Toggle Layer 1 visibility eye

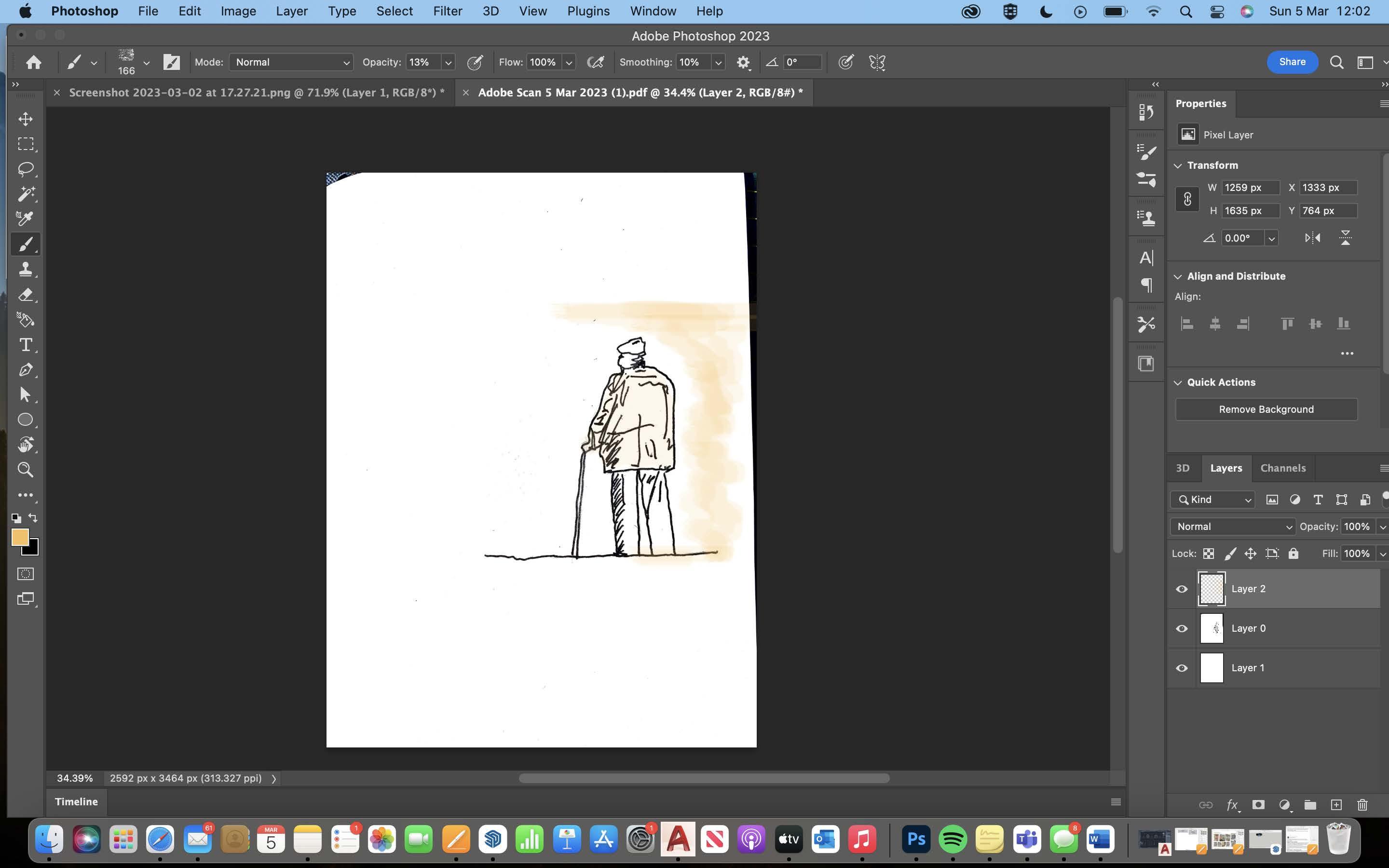point(1182,668)
